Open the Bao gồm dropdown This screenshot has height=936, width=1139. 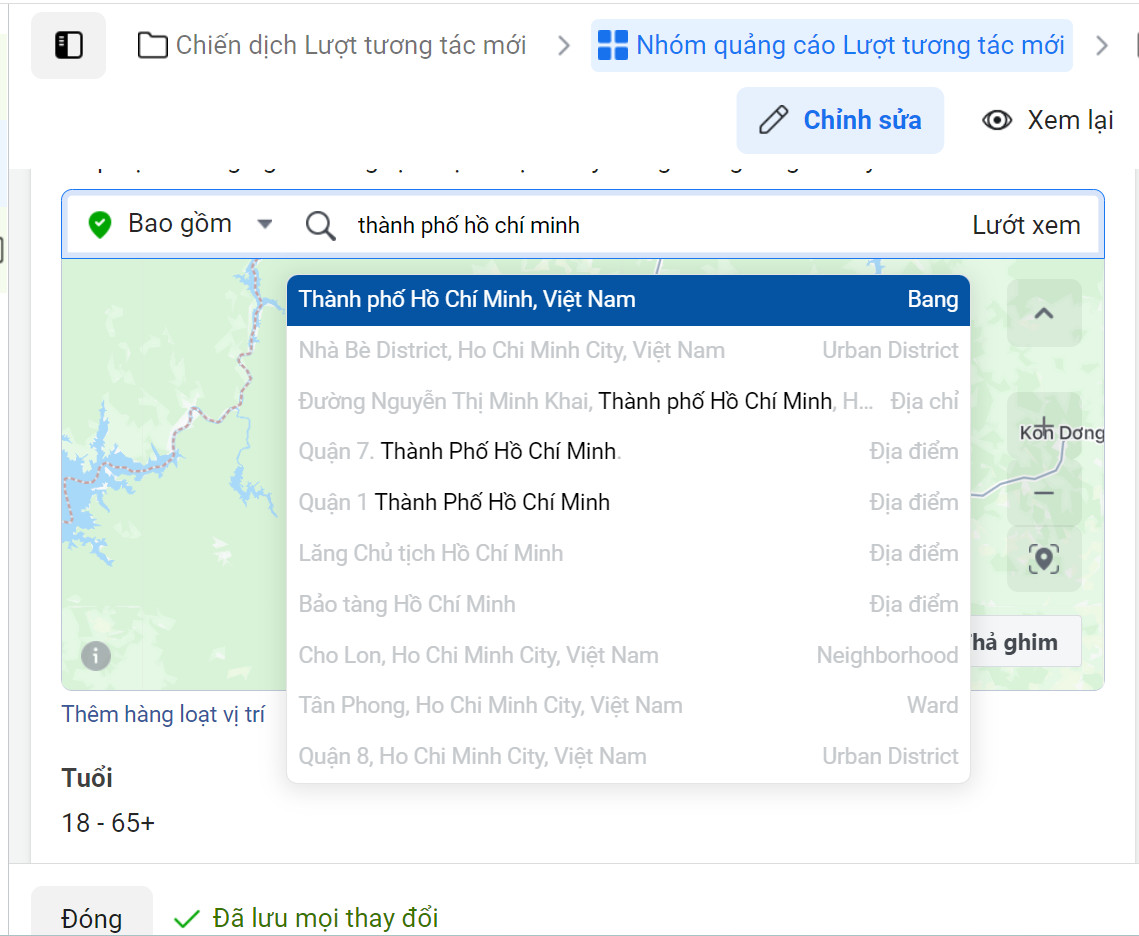[x=179, y=224]
